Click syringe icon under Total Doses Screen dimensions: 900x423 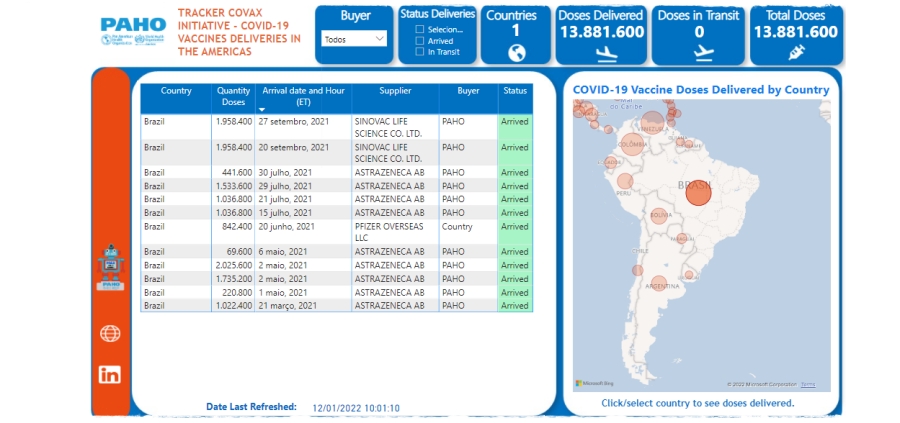point(796,53)
